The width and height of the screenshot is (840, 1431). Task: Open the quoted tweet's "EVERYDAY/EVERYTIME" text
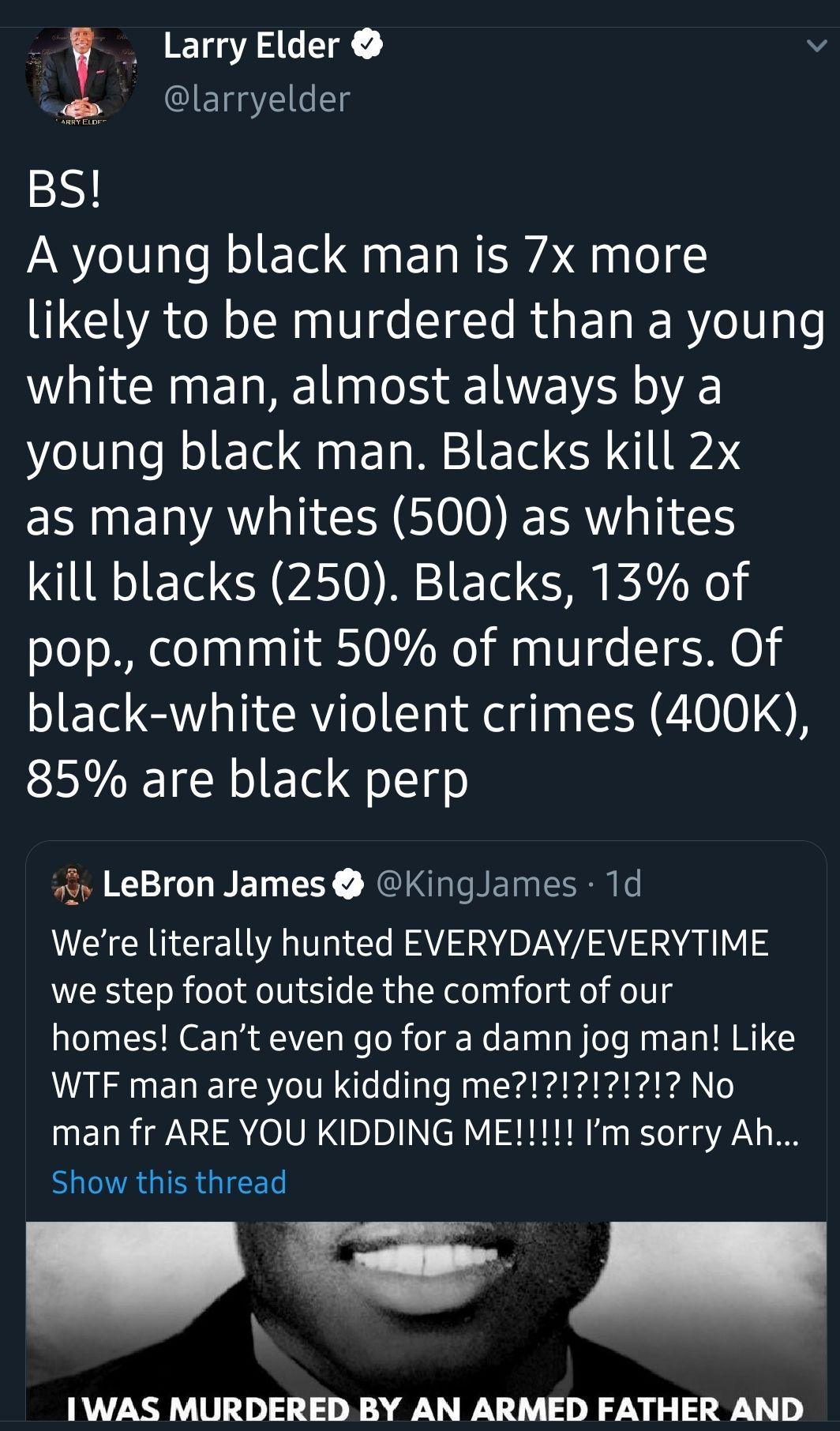586,943
